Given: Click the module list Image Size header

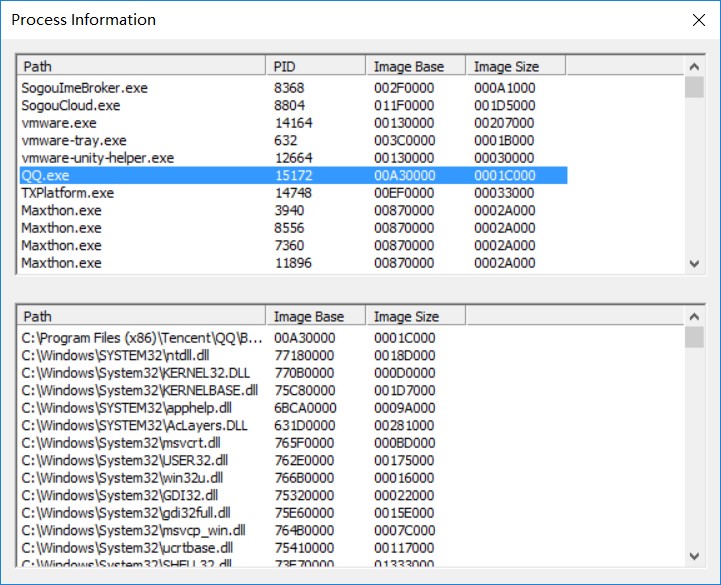Looking at the screenshot, I should pyautogui.click(x=416, y=316).
